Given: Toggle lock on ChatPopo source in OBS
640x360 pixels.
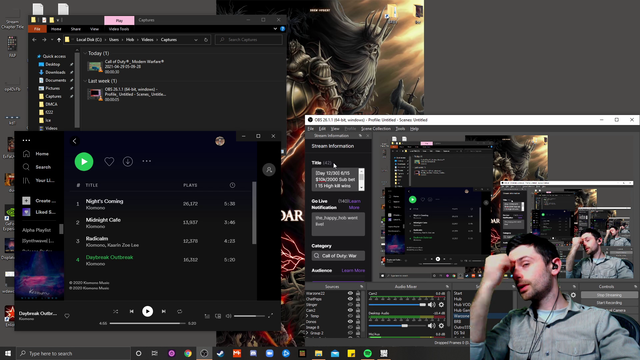Looking at the screenshot, I should point(358,299).
